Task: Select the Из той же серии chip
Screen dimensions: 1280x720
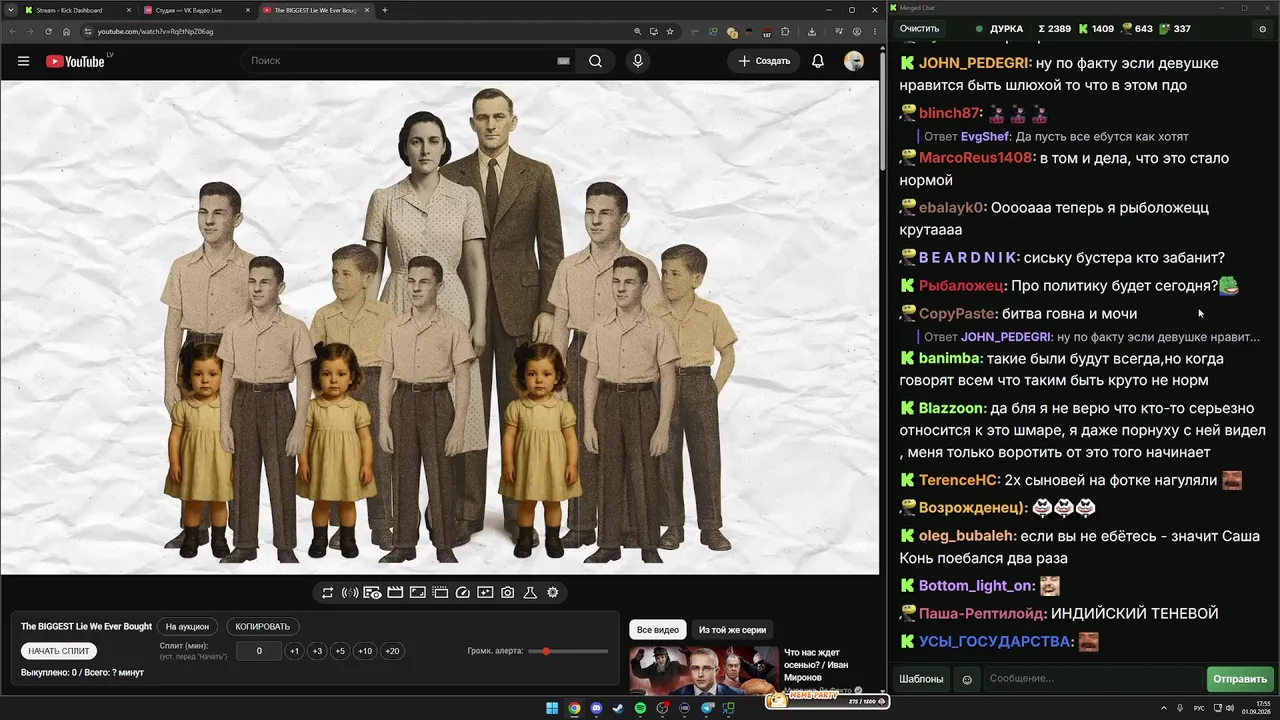Action: click(x=732, y=630)
